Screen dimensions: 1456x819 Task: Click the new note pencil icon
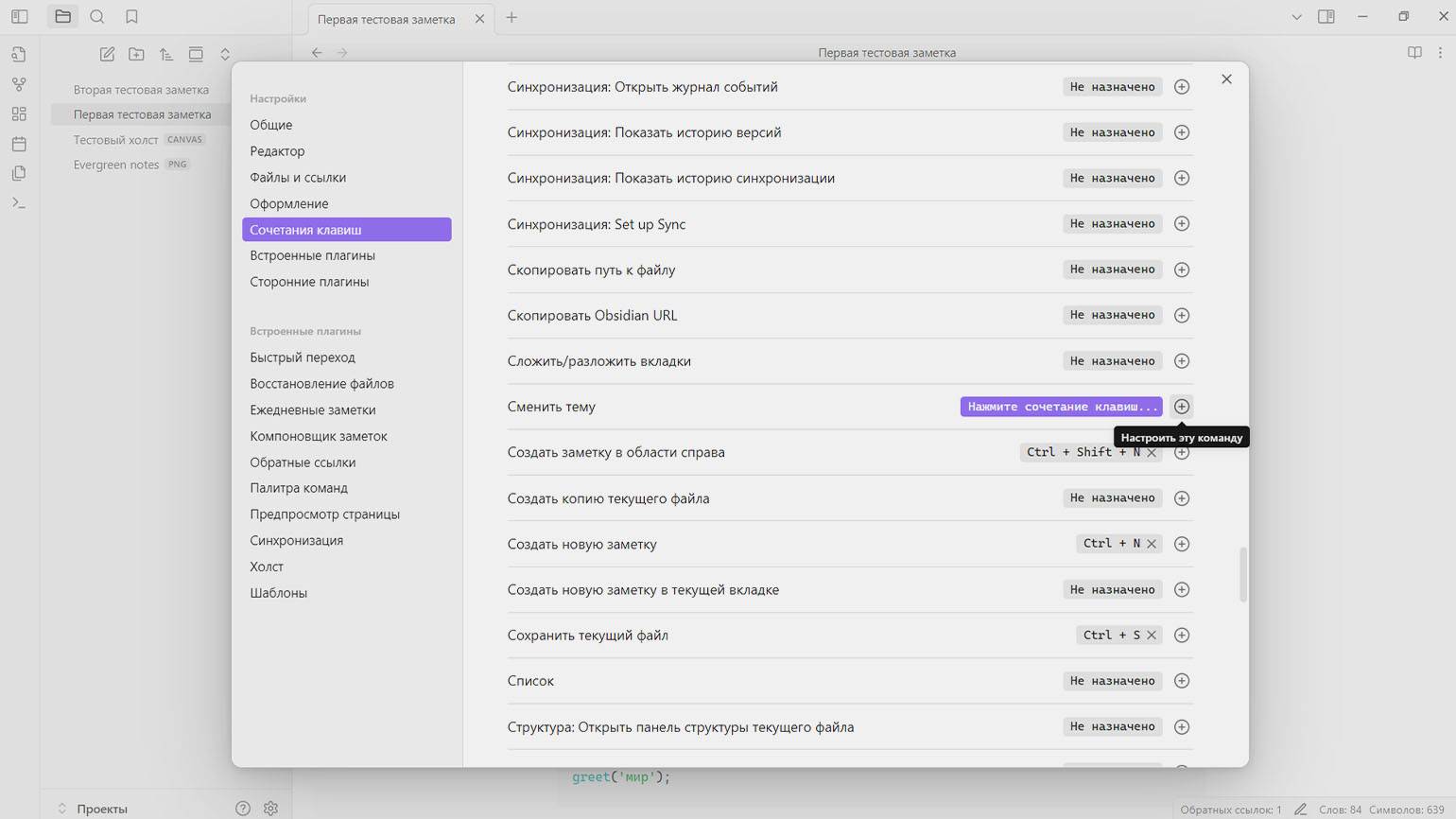point(107,54)
